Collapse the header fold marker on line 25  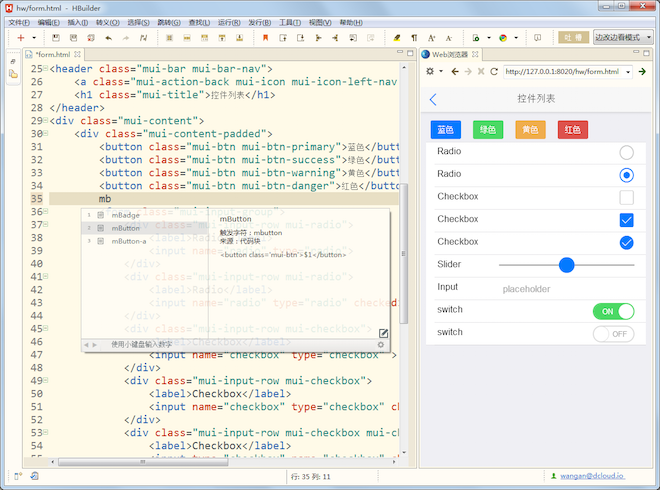[45, 68]
